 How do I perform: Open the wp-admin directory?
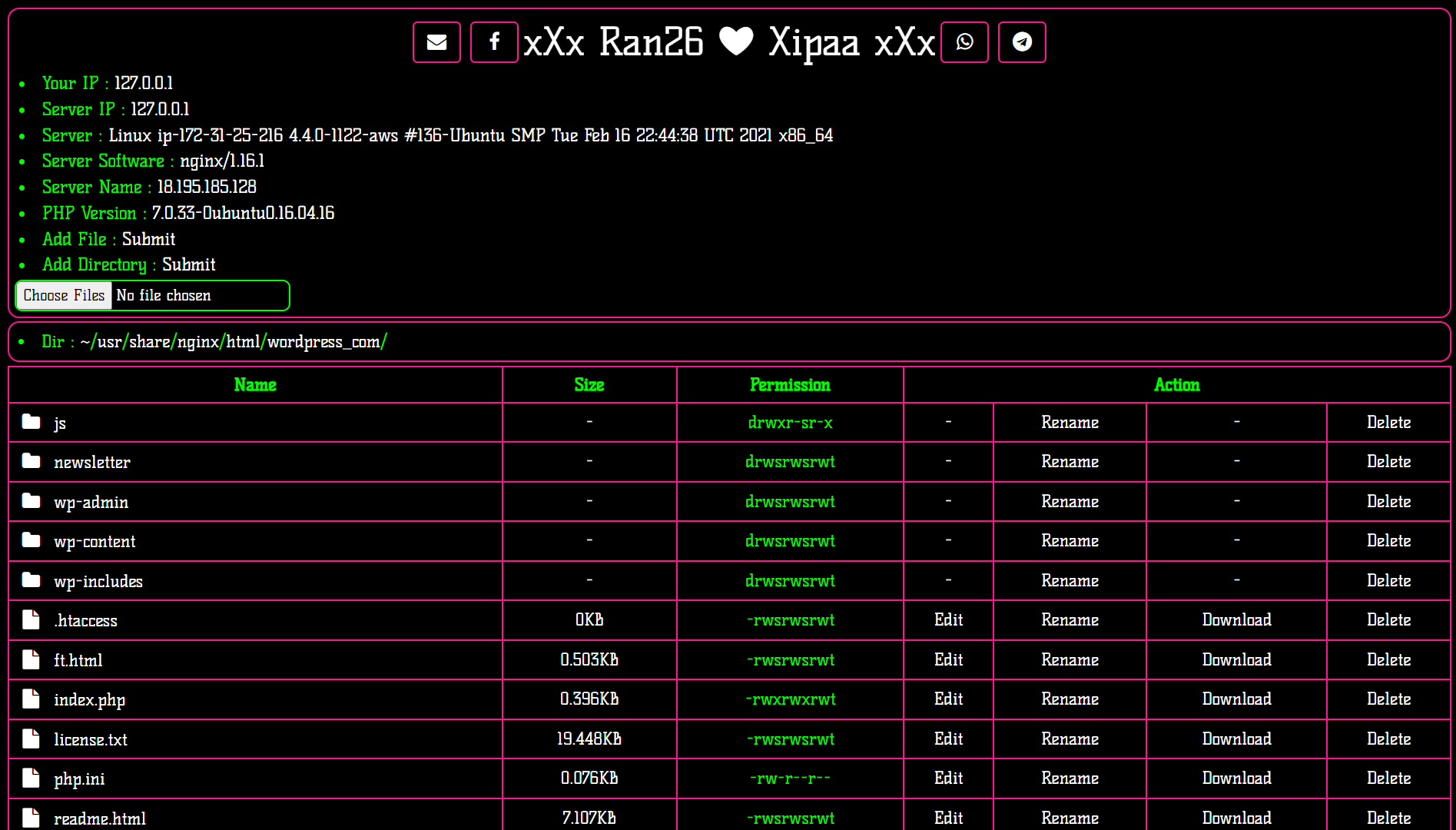[91, 503]
